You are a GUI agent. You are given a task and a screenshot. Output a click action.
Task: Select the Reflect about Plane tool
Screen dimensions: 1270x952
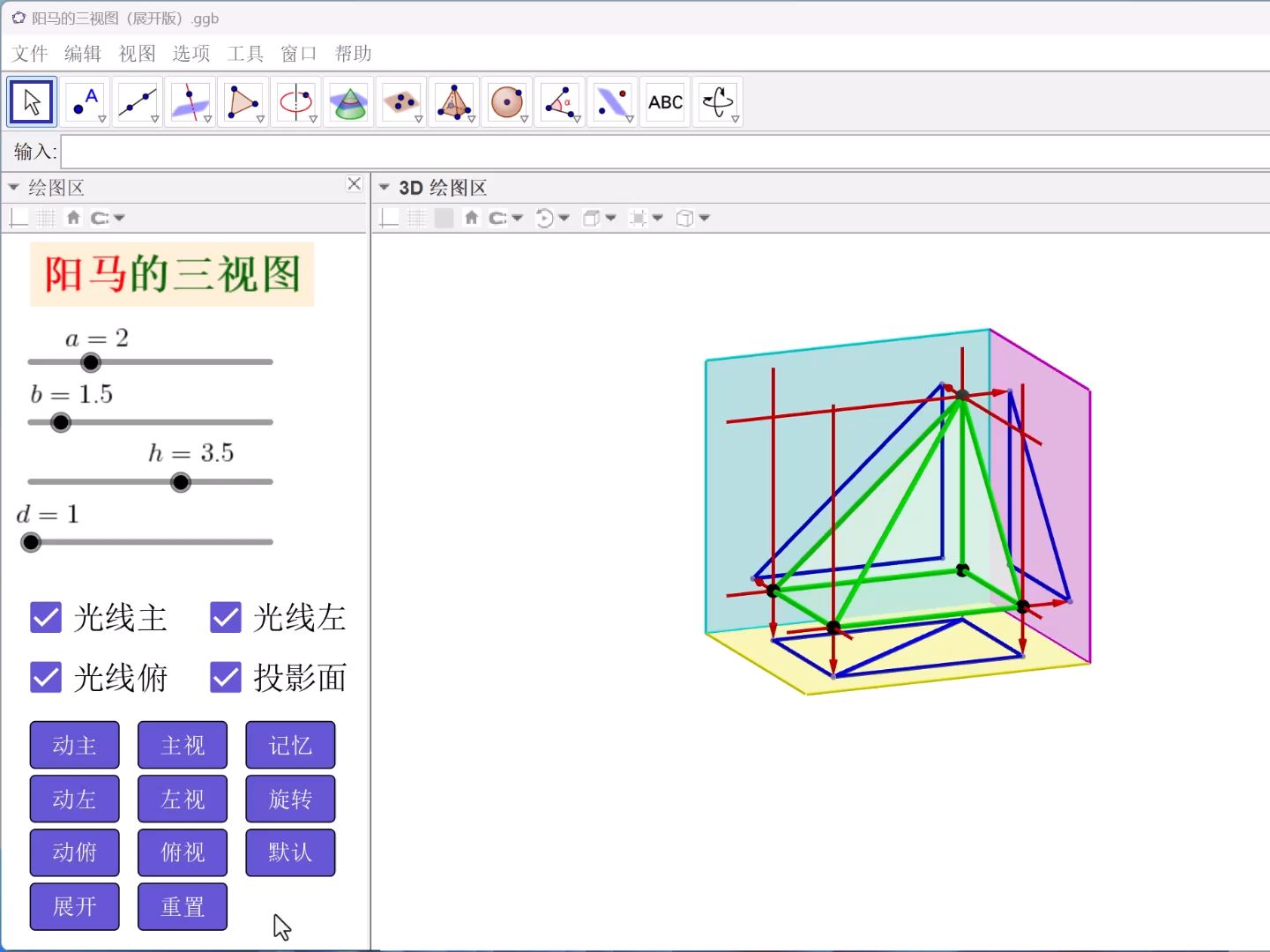(612, 102)
